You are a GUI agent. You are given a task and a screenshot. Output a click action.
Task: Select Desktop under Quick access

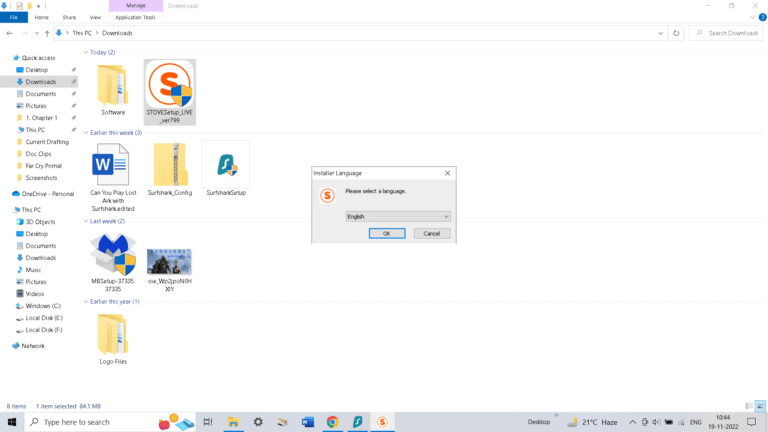tap(37, 70)
